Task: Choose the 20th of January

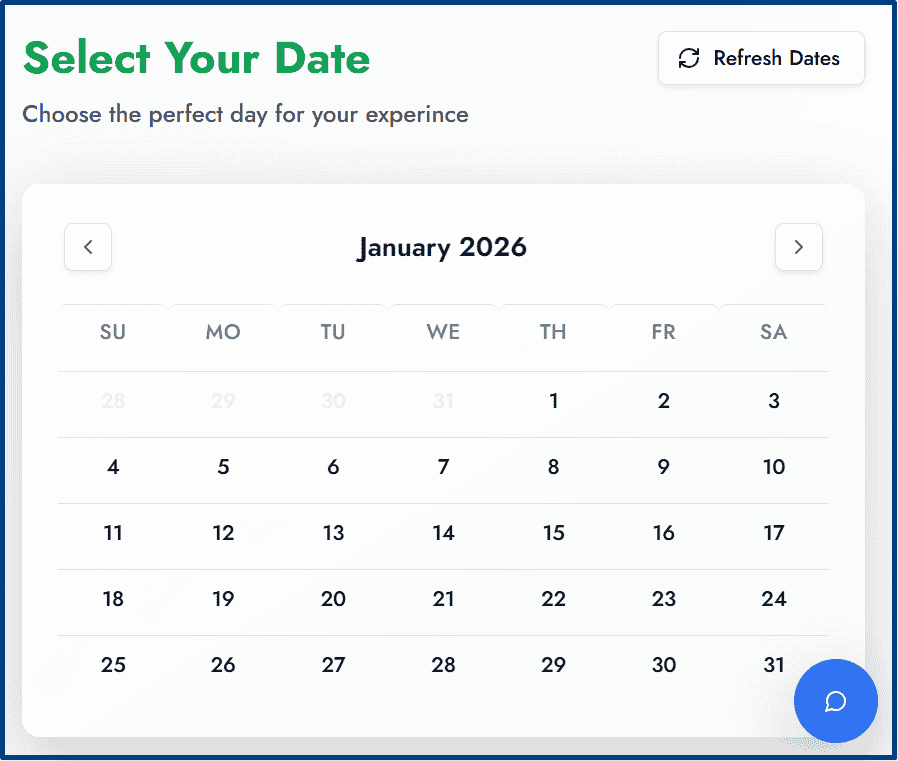Action: point(333,599)
